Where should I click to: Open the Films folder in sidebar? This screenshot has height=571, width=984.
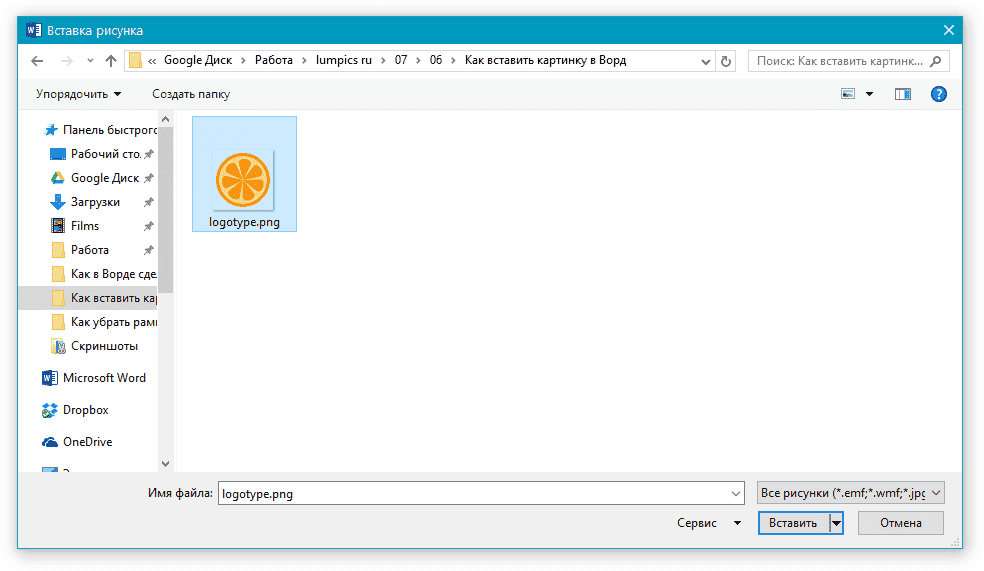[102, 226]
